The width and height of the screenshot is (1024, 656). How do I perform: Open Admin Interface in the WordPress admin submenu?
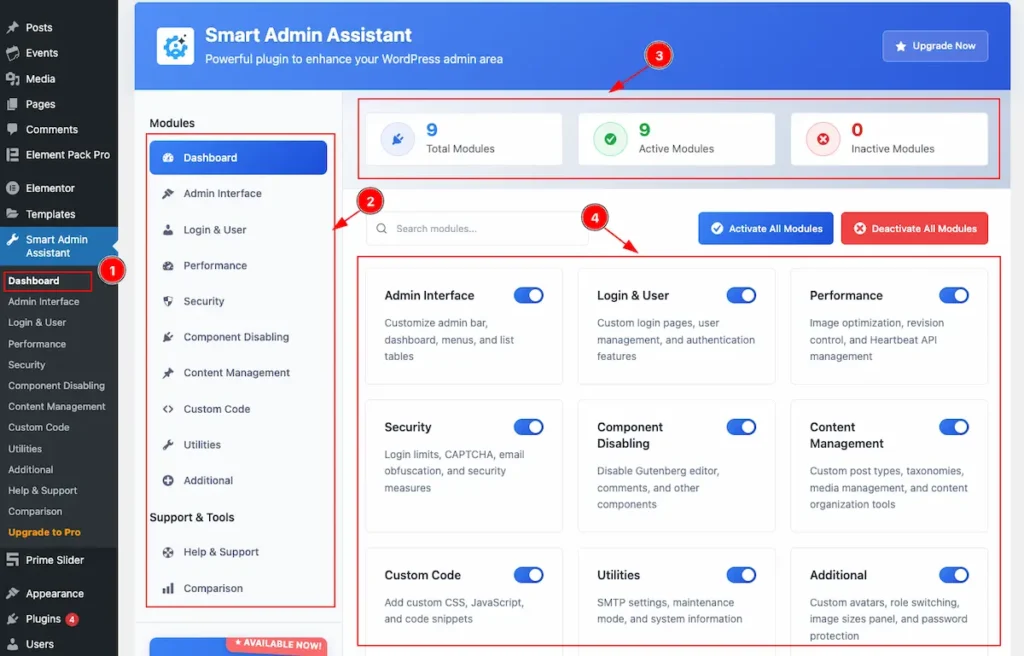point(44,301)
